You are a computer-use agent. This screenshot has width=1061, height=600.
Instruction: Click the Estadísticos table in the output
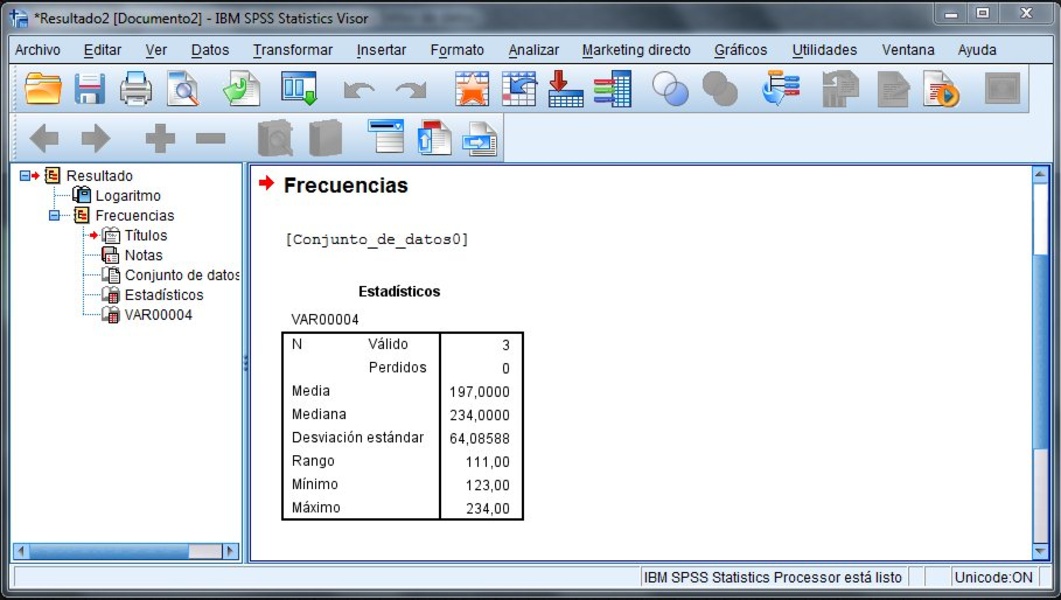(402, 425)
